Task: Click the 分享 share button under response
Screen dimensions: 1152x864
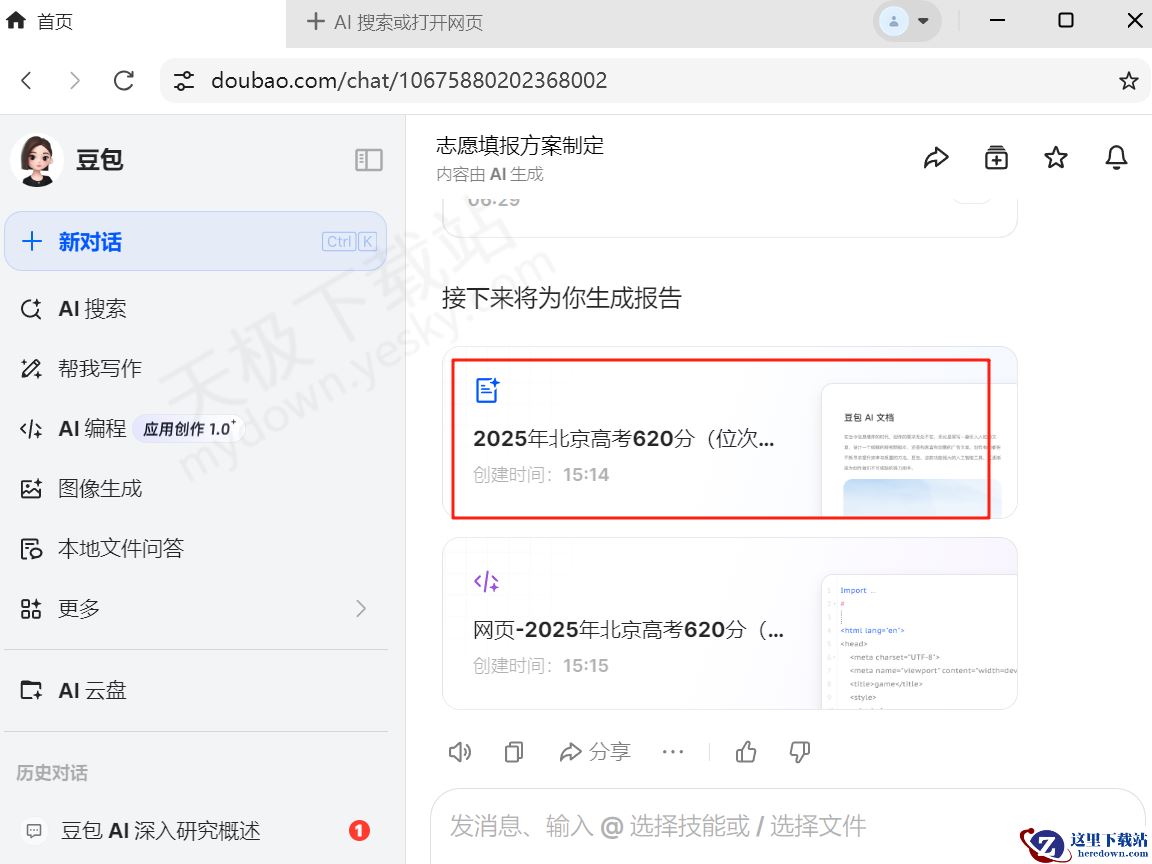Action: [x=595, y=752]
